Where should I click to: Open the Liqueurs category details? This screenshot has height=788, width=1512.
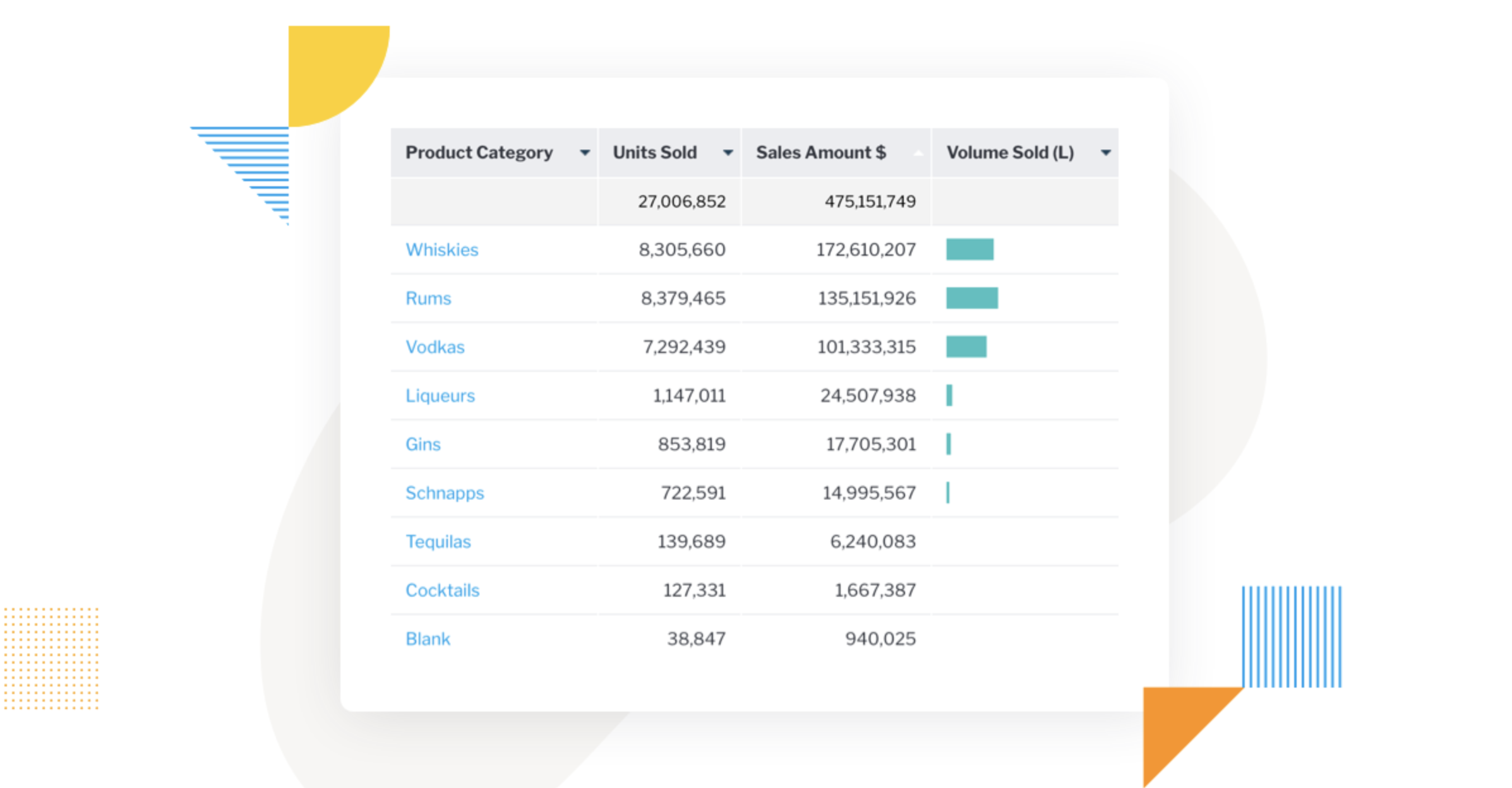(440, 395)
